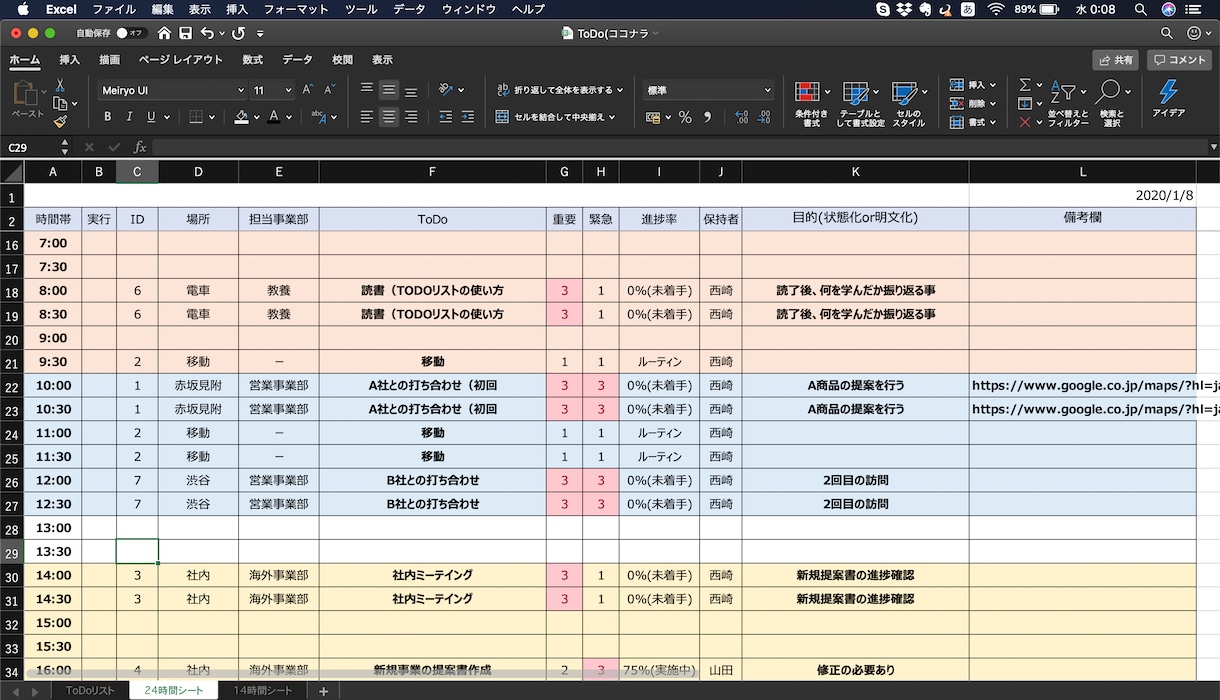The height and width of the screenshot is (700, 1220).
Task: Align cell content to the bottom
Action: tap(411, 90)
